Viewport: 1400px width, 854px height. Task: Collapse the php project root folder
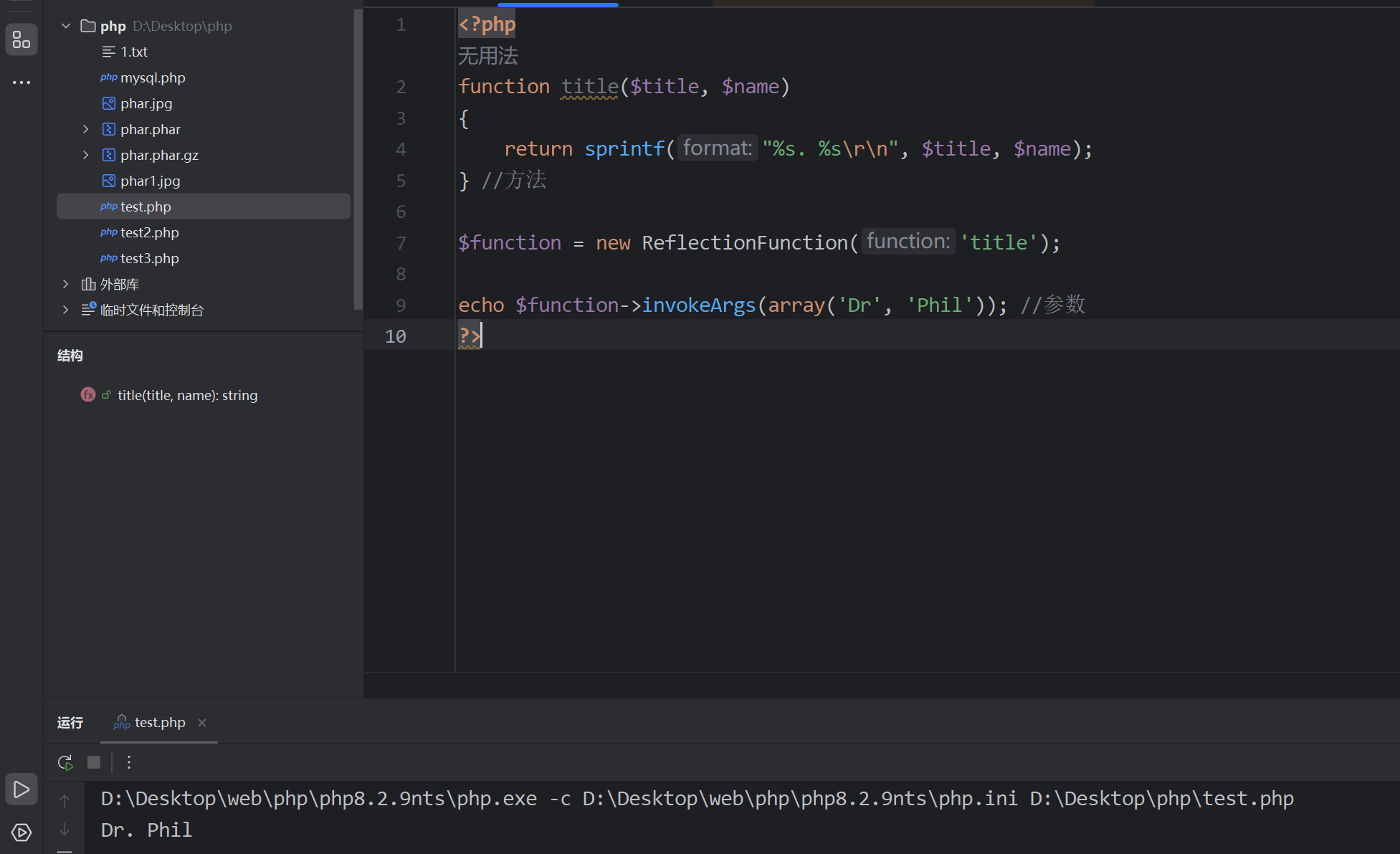click(x=66, y=27)
